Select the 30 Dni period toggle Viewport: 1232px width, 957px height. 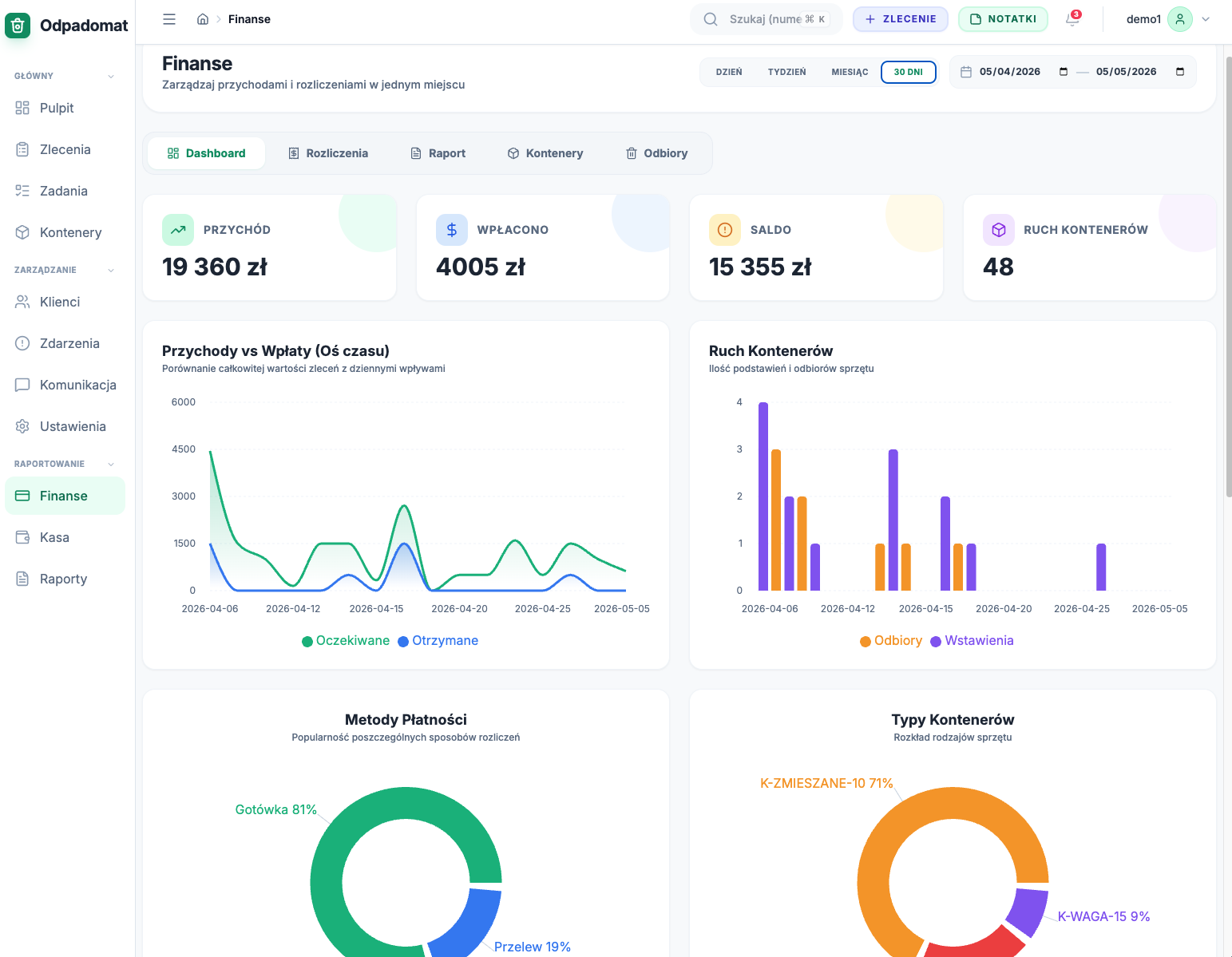tap(909, 72)
